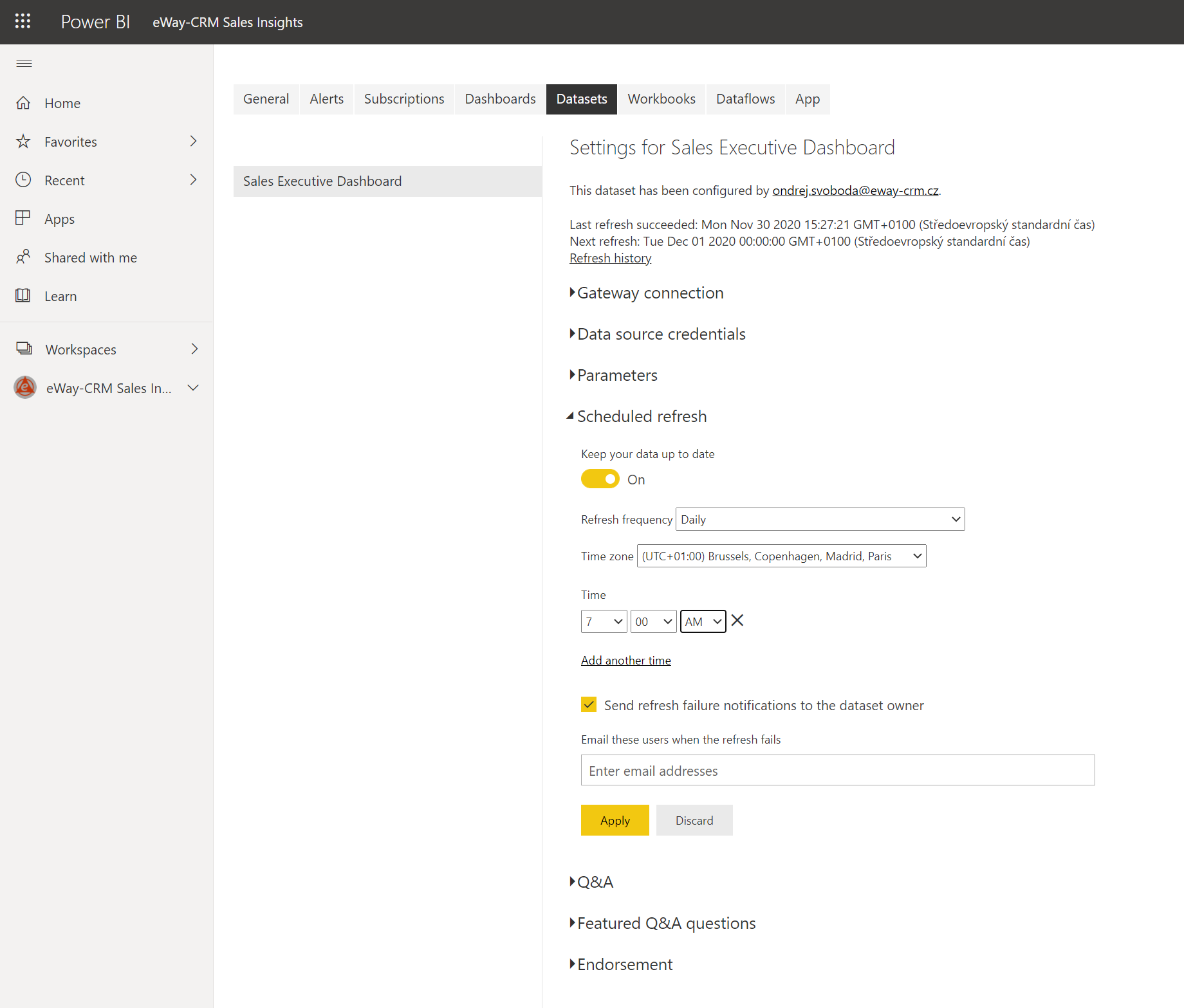The height and width of the screenshot is (1008, 1184).
Task: Select Sales Executive Dashboard dataset in list
Action: coord(387,181)
